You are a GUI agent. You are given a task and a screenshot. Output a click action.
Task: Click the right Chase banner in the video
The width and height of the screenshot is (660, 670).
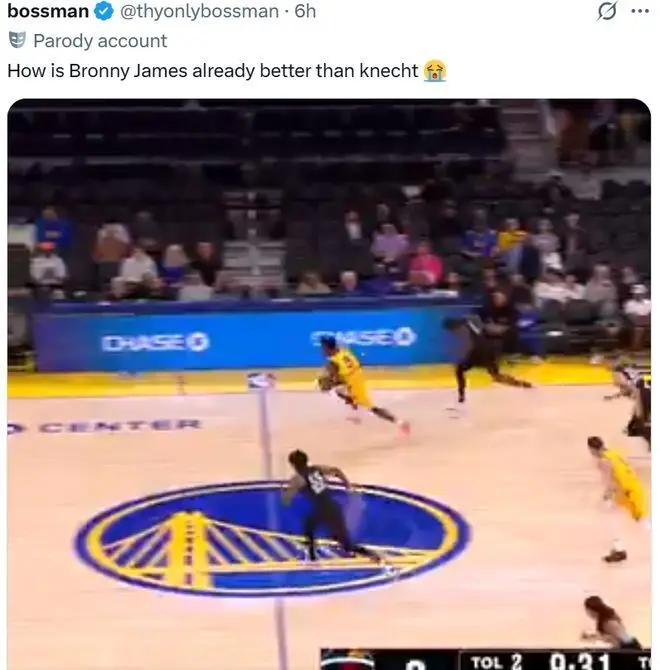coord(363,337)
